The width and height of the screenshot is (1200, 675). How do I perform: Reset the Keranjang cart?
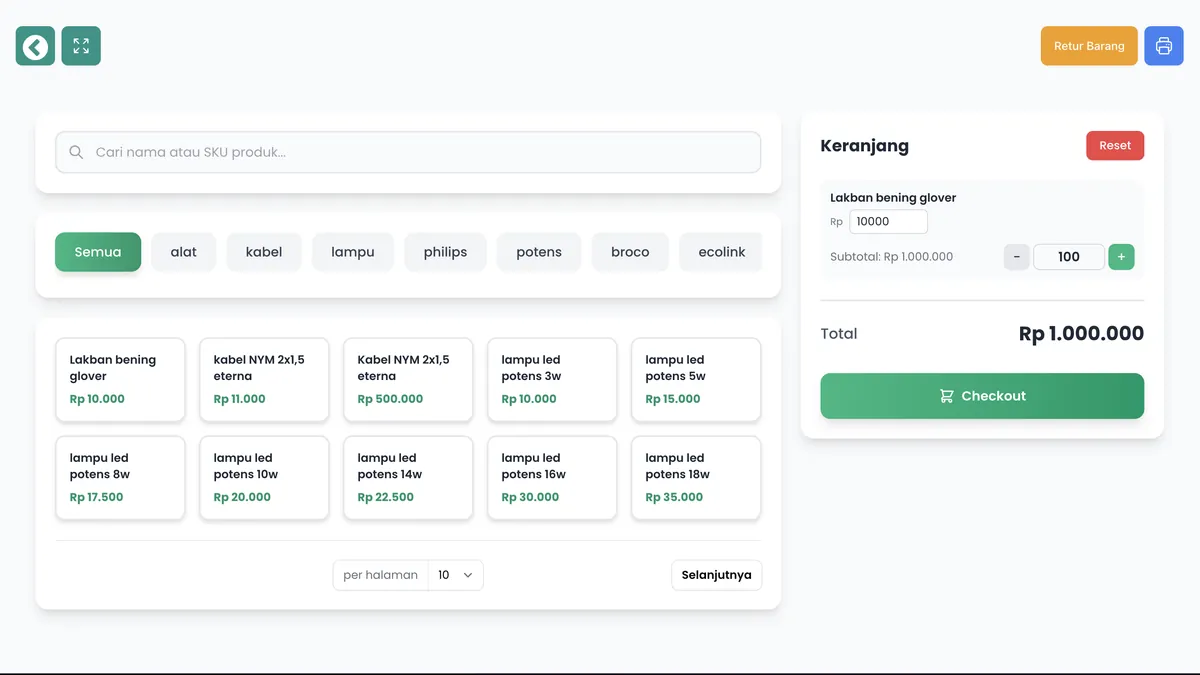[1115, 146]
